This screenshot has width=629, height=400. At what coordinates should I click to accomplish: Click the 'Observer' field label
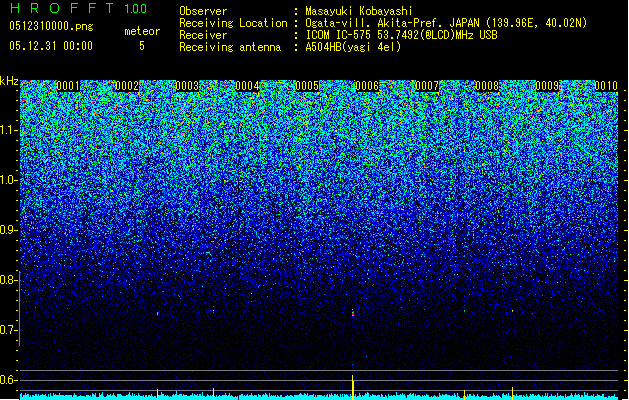(x=203, y=11)
